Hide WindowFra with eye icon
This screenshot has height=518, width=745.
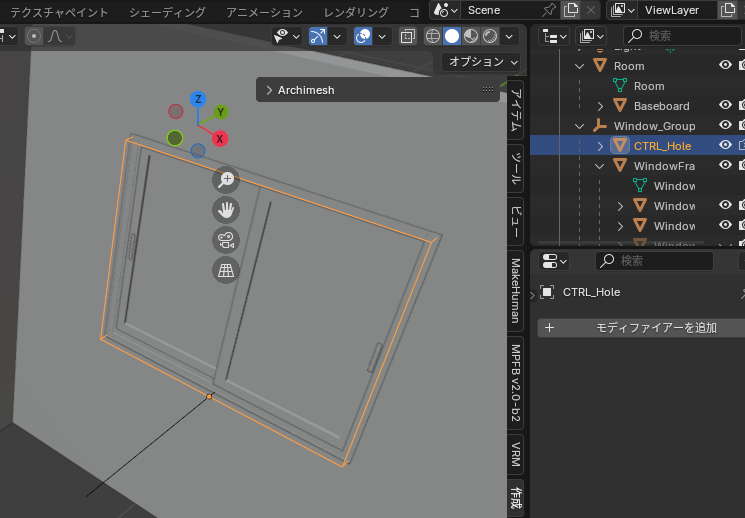click(725, 165)
